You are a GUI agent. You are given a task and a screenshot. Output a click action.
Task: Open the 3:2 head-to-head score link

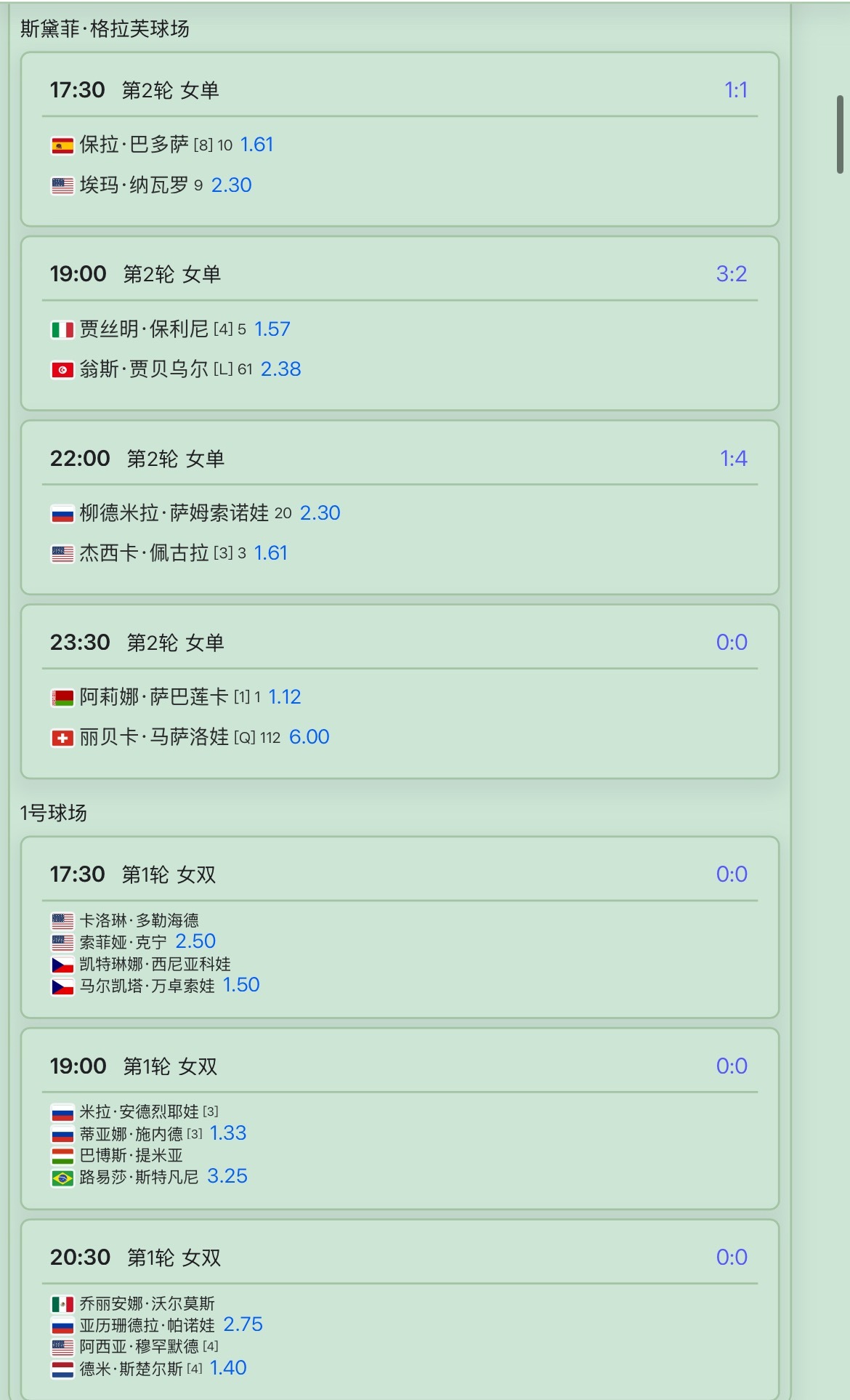point(732,274)
